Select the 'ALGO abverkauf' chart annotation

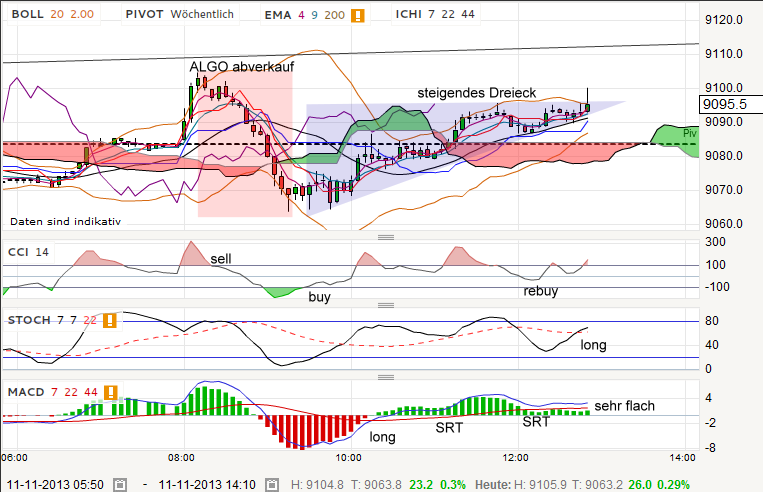point(242,67)
